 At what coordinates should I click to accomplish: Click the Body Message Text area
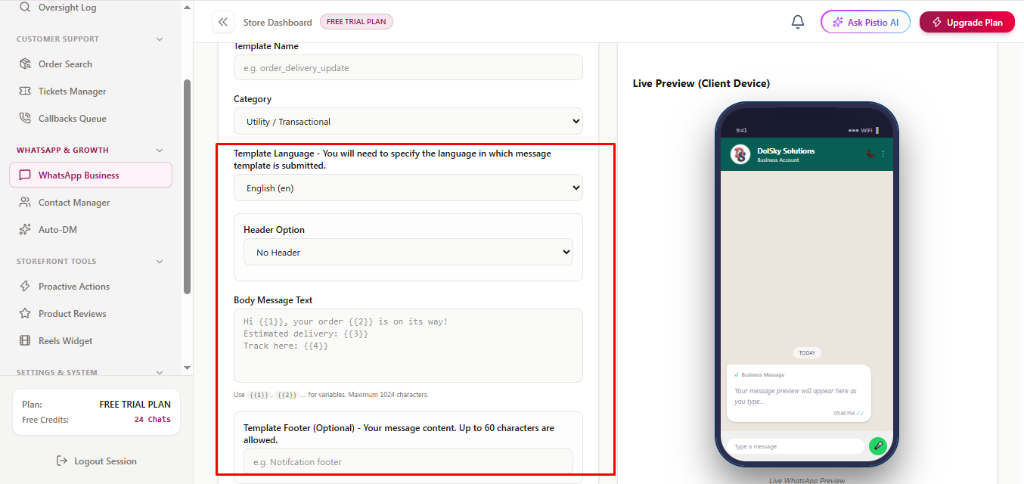[x=408, y=346]
